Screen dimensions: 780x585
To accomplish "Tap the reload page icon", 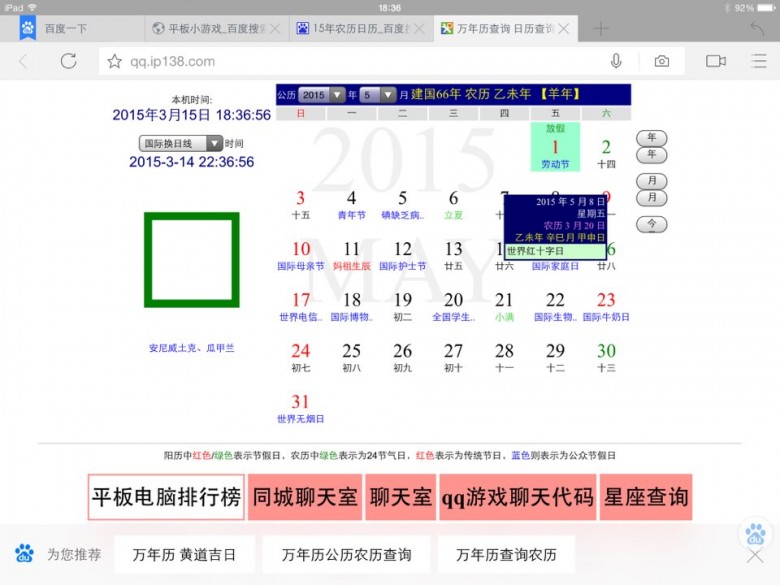I will pyautogui.click(x=68, y=61).
